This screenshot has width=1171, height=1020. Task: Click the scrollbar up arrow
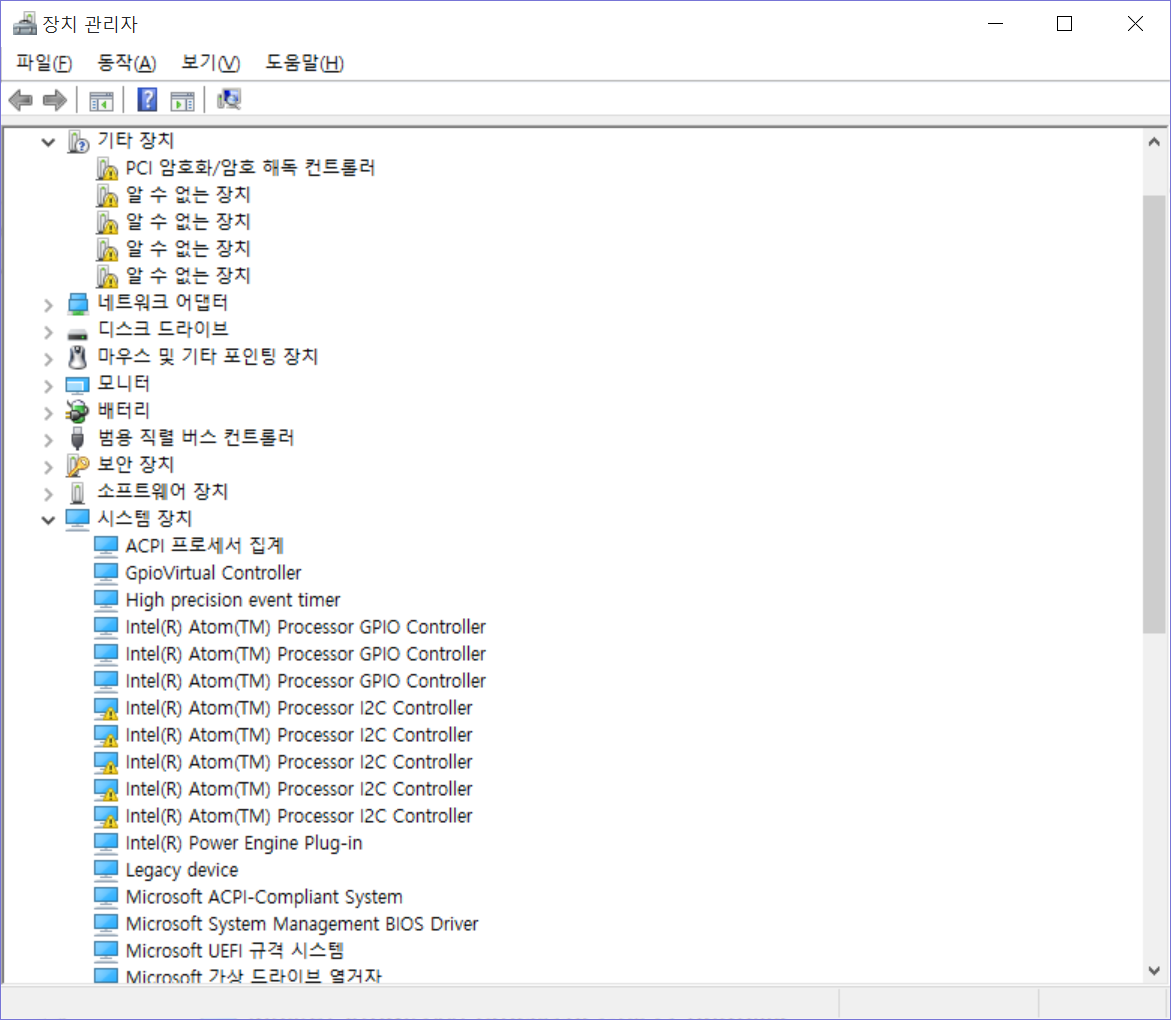[1154, 142]
